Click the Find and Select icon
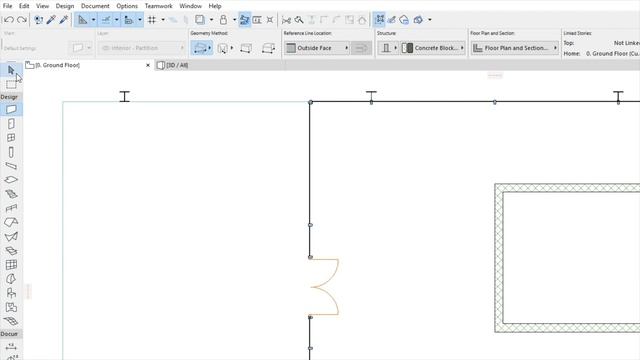640x360 pixels. click(x=38, y=20)
